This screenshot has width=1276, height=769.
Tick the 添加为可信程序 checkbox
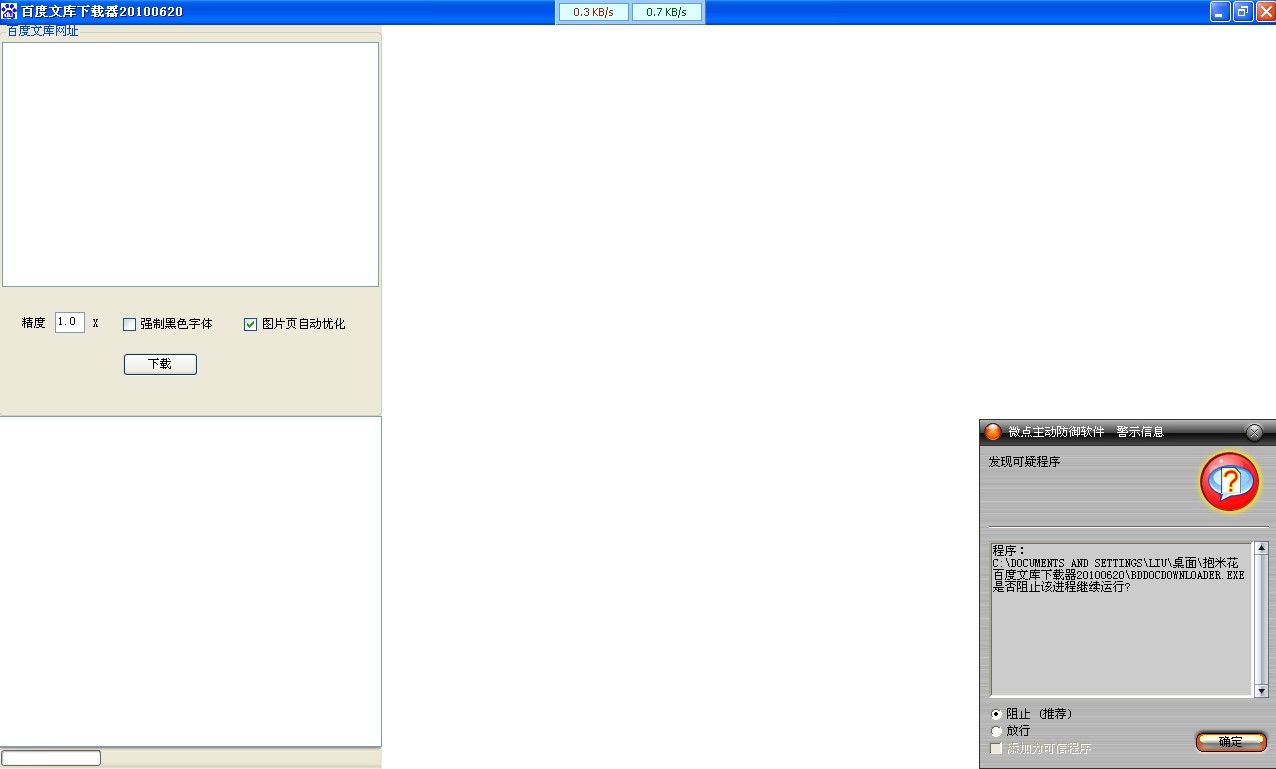click(x=996, y=748)
